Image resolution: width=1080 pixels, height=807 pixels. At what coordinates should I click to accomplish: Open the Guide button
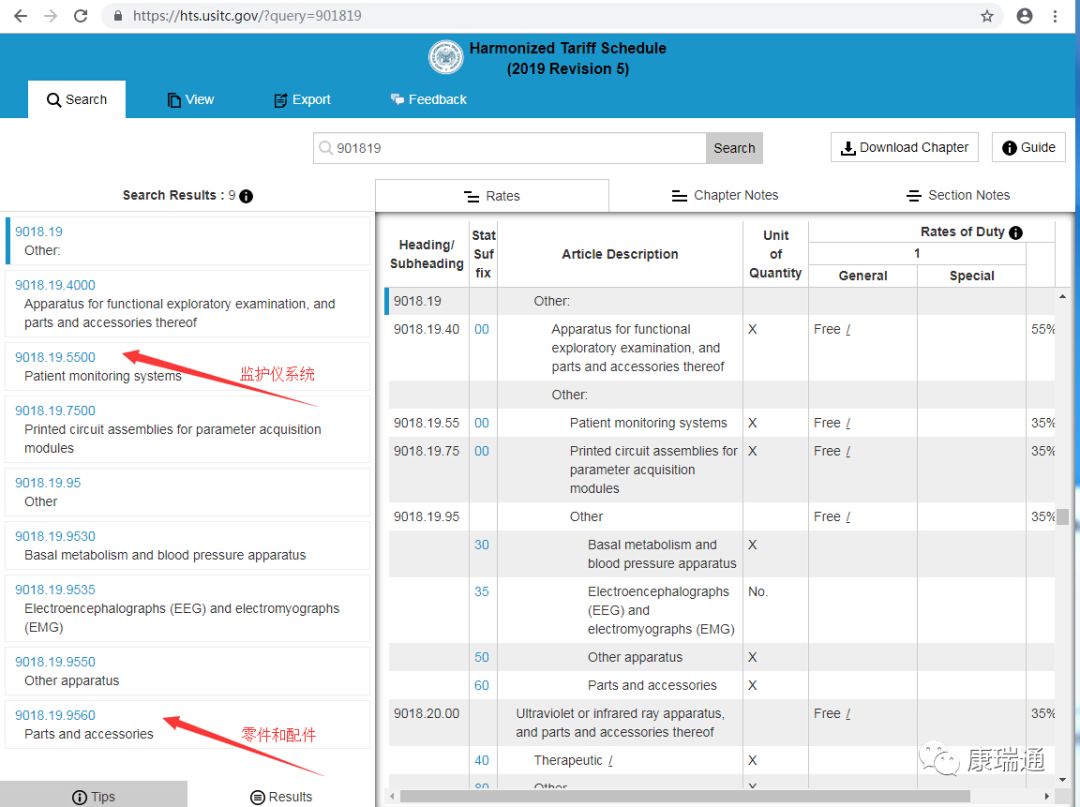tap(1028, 147)
